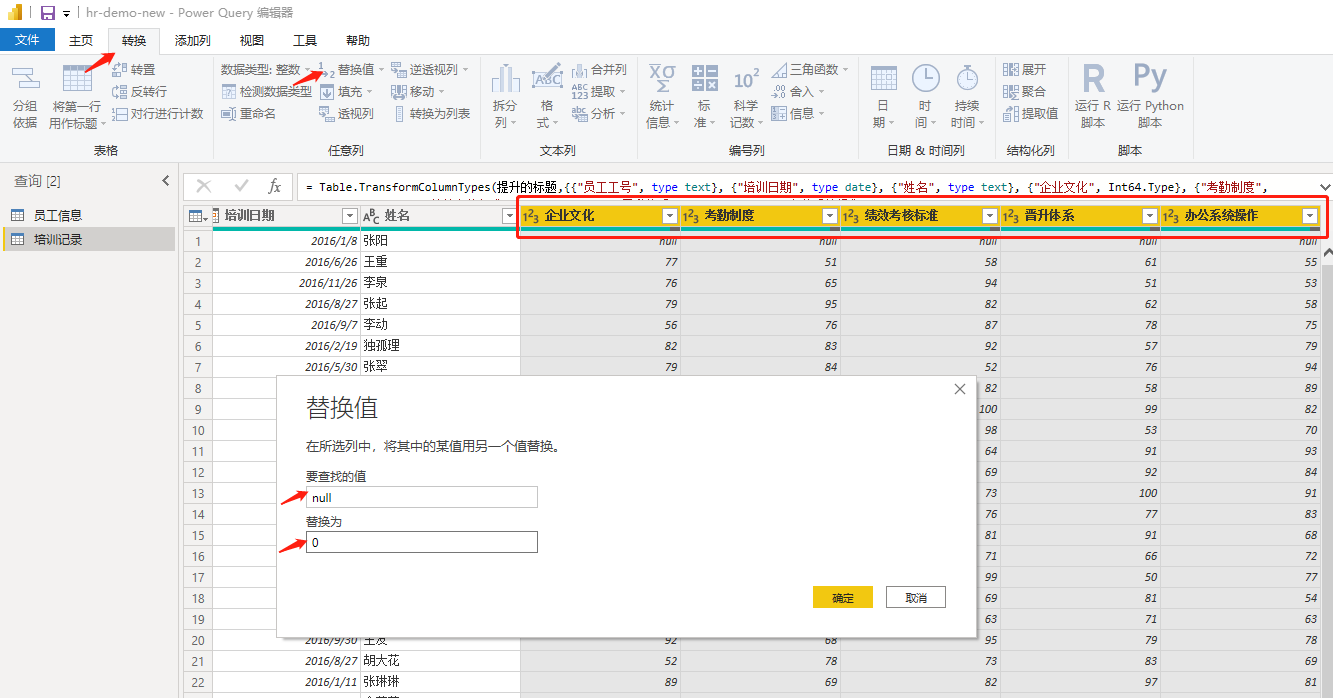Click the Scientific (科学记数) icon
Viewport: 1333px width, 698px height.
tap(745, 80)
